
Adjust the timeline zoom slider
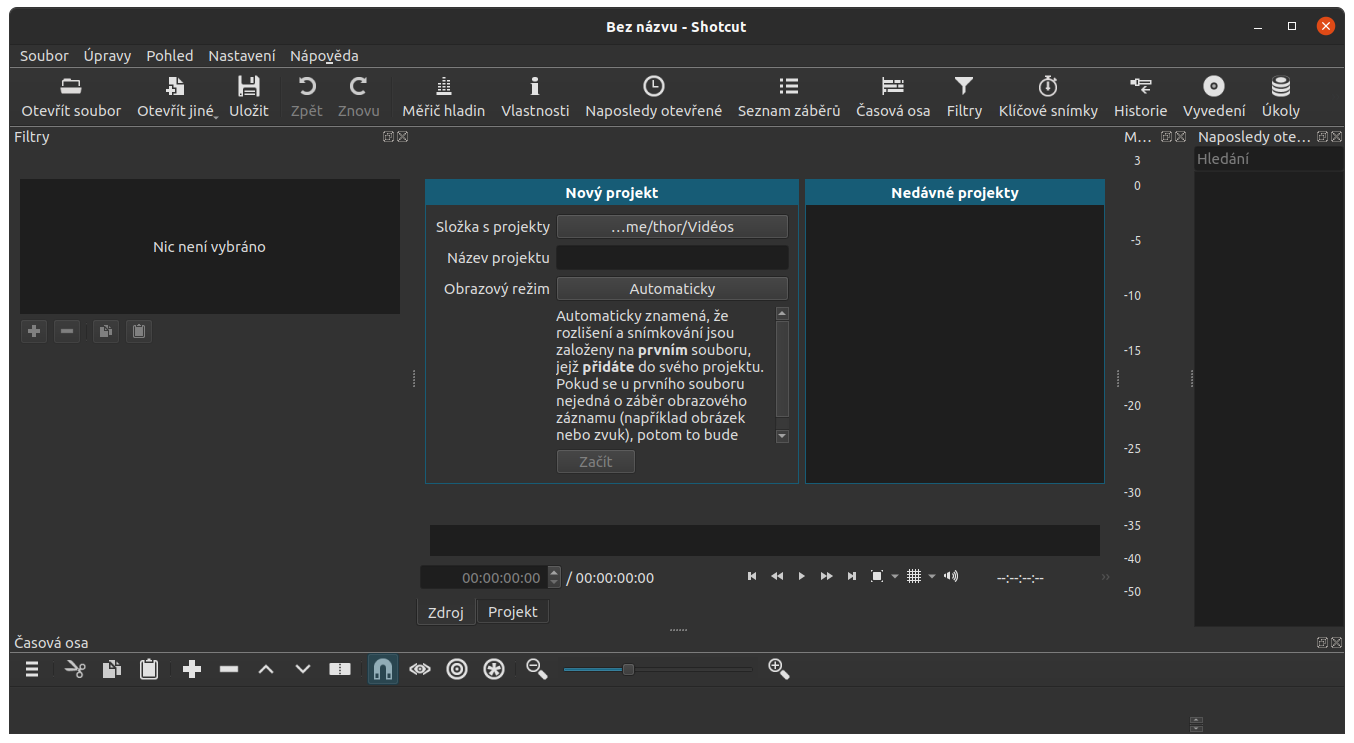click(x=628, y=669)
